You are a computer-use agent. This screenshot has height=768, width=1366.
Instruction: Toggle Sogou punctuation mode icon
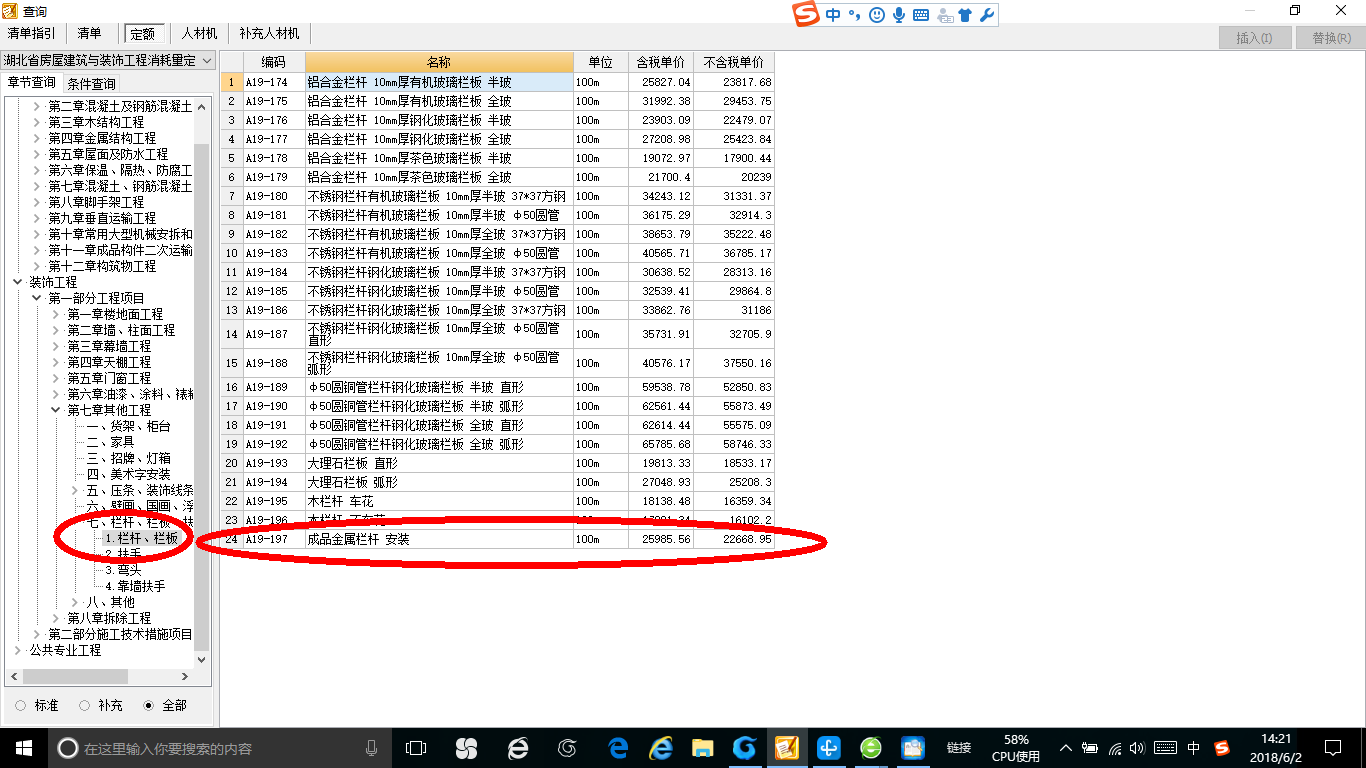pos(855,15)
